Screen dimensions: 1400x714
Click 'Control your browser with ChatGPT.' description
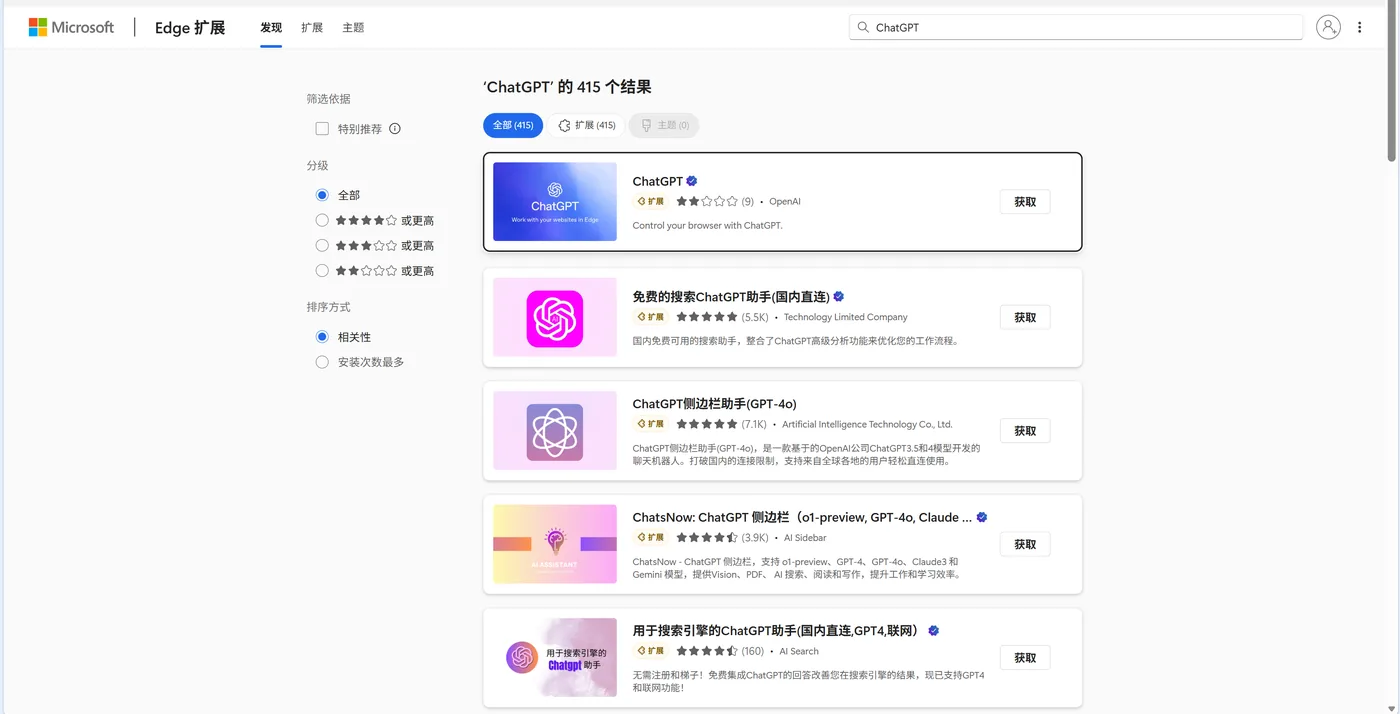[x=707, y=225]
